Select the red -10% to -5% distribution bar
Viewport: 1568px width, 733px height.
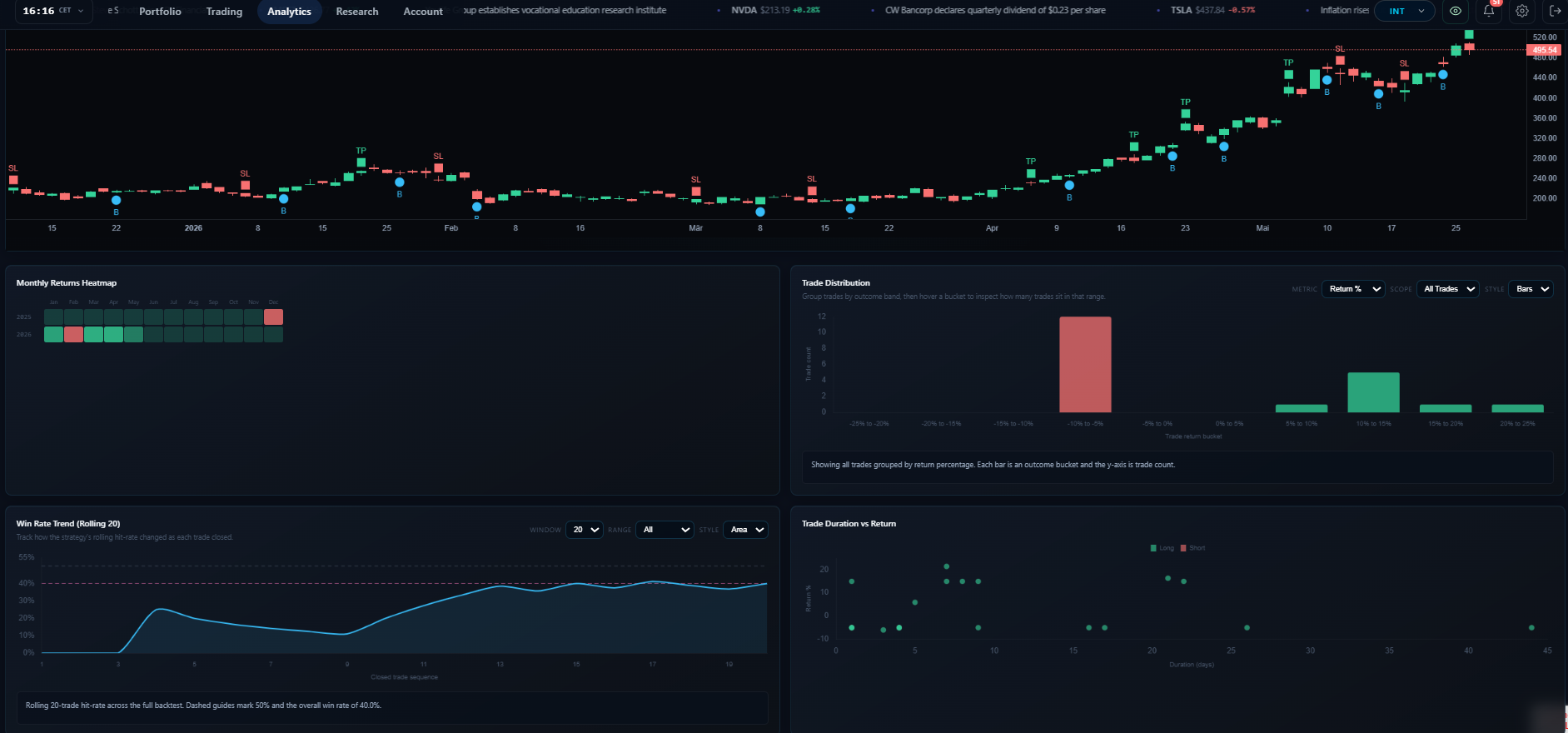[x=1085, y=364]
